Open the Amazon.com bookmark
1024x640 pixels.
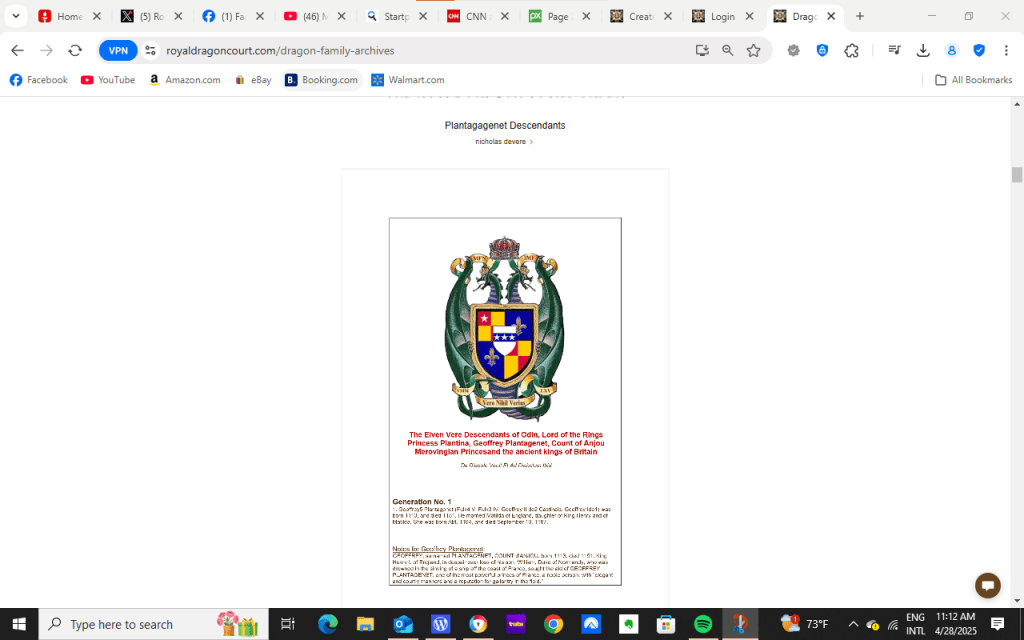[184, 80]
